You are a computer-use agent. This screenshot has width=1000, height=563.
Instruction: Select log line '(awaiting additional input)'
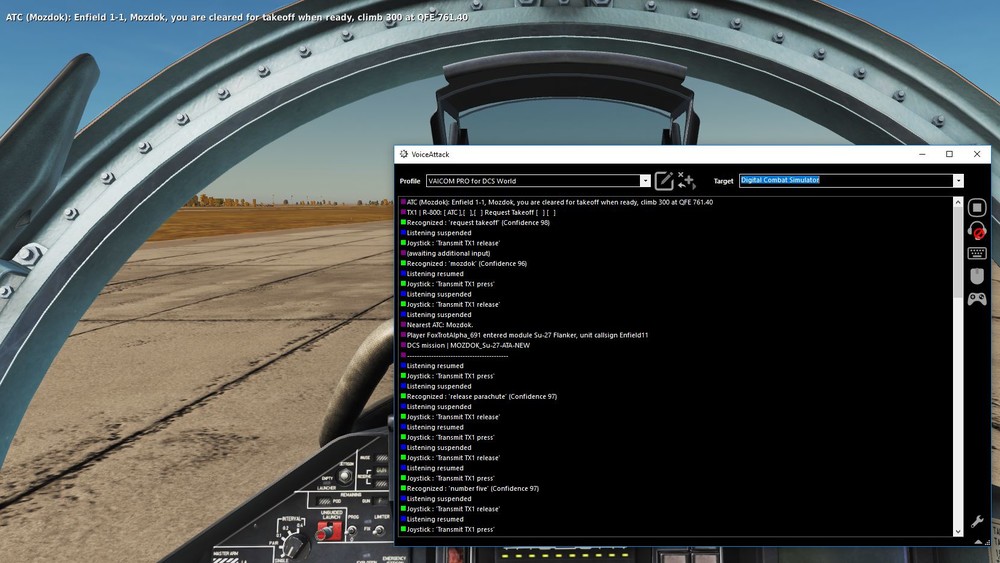click(445, 253)
